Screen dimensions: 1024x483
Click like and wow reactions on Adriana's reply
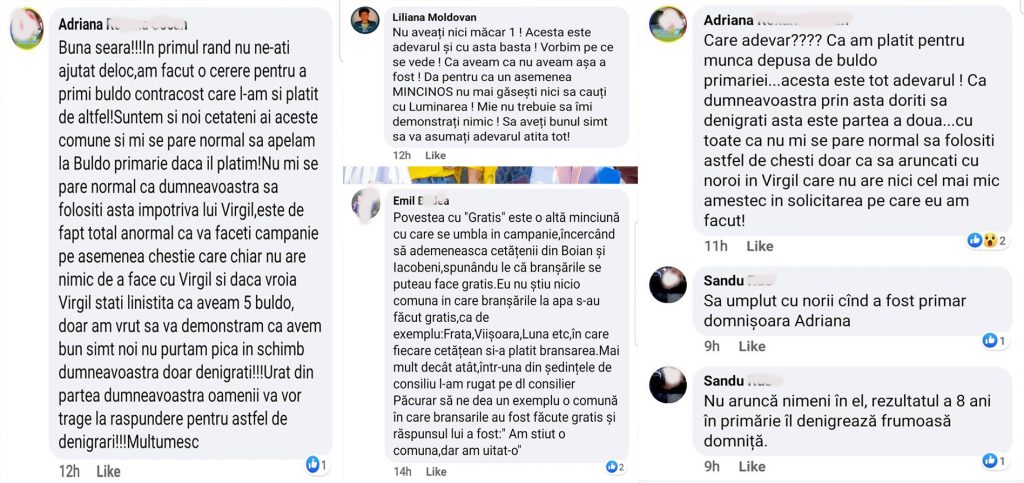pyautogui.click(x=987, y=240)
